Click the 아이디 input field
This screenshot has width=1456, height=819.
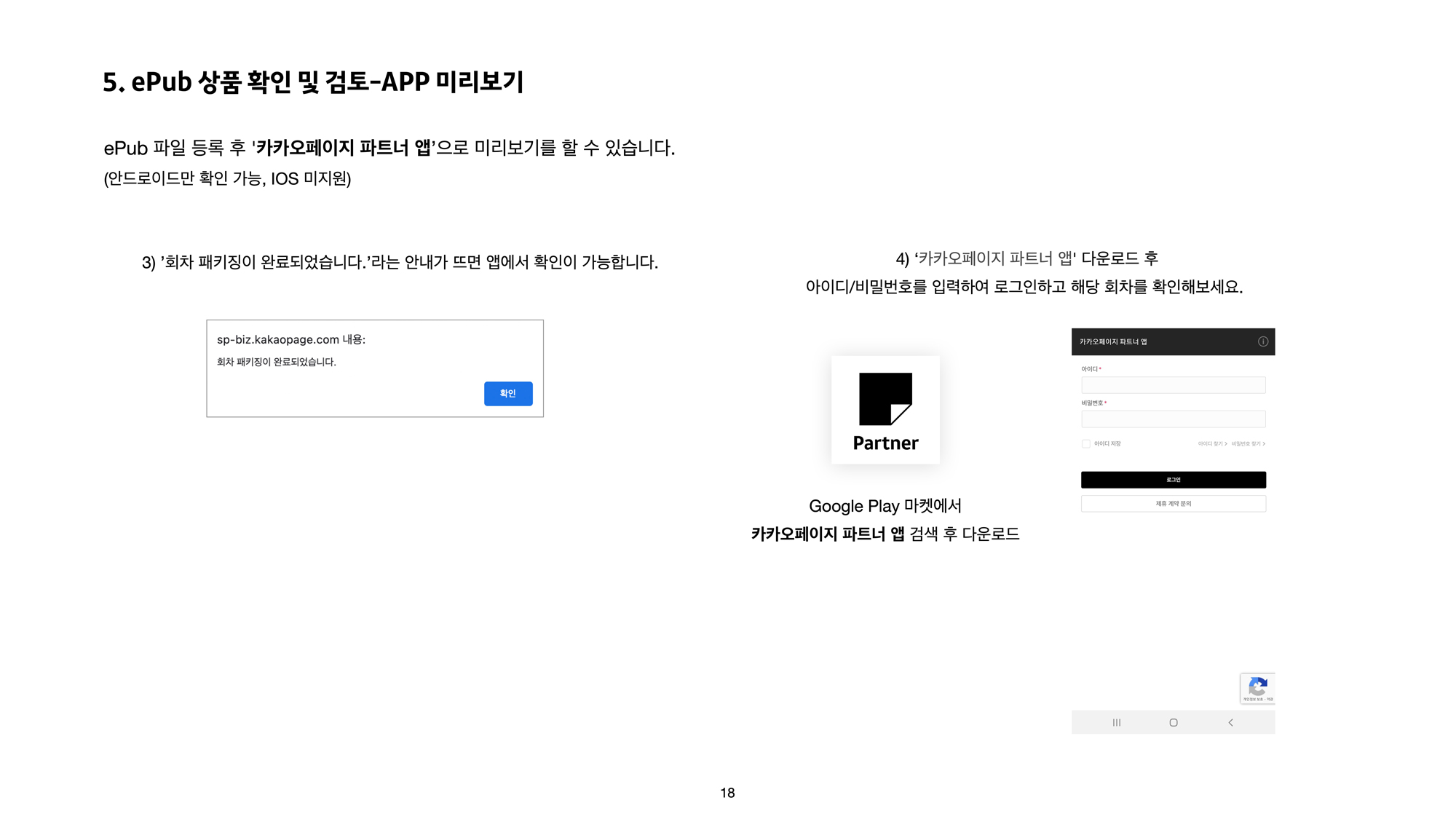pyautogui.click(x=1173, y=384)
